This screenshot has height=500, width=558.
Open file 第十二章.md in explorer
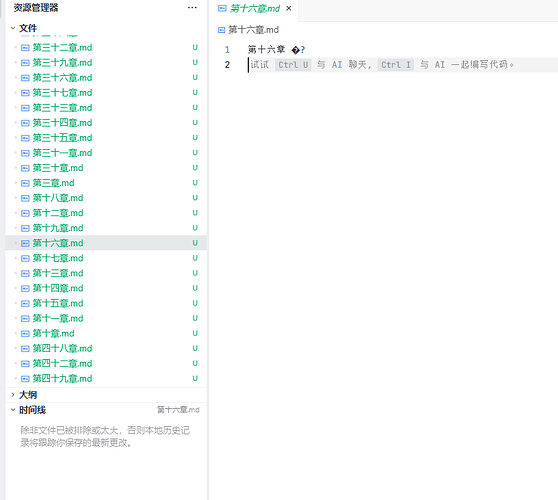(x=106, y=213)
